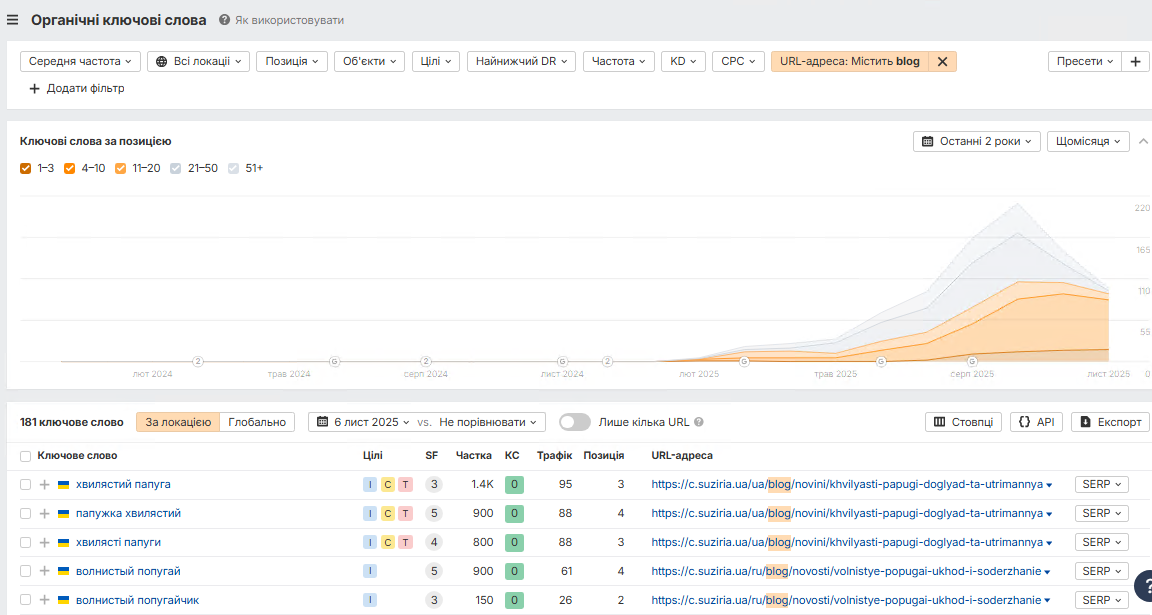This screenshot has width=1152, height=615.
Task: Open the hamburger navigation menu
Action: coord(12,20)
